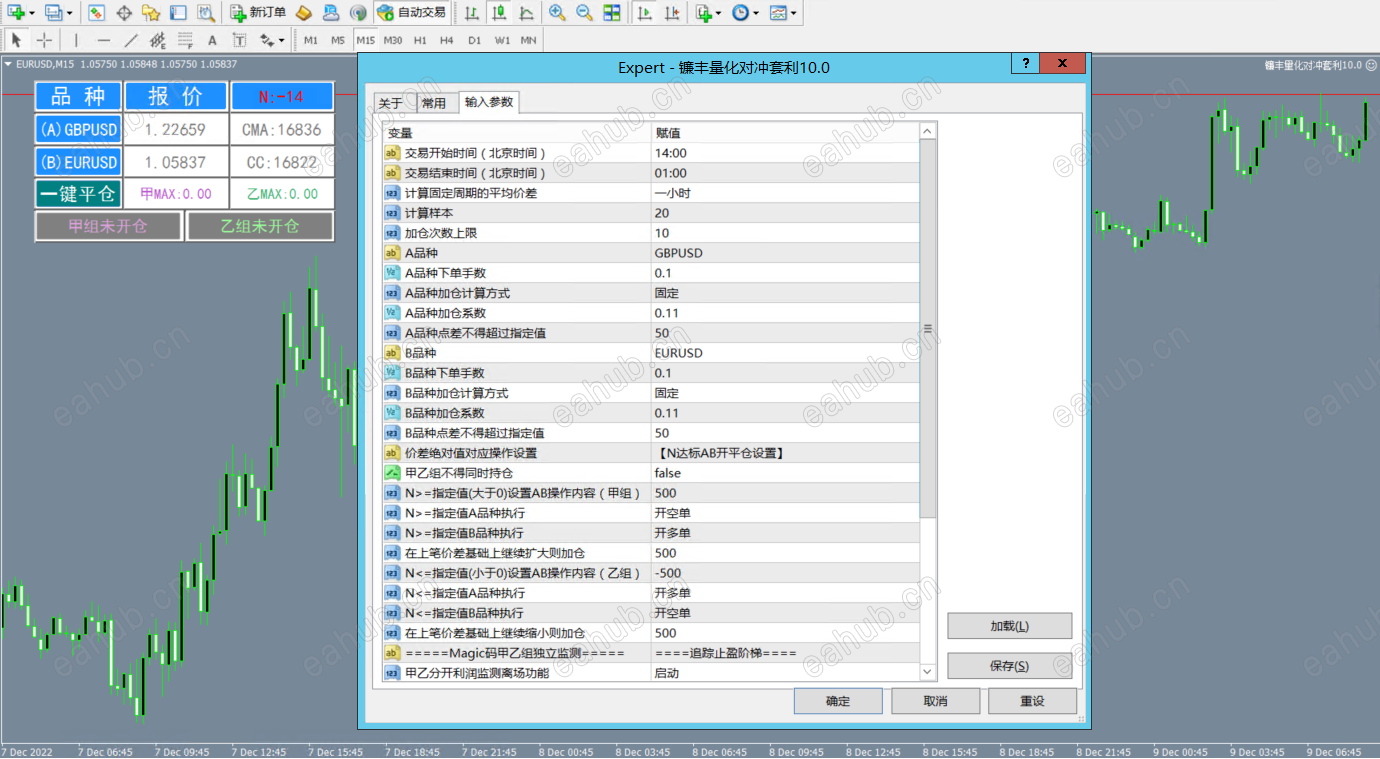Enable chart shift icon
The image size is (1380, 759).
(x=672, y=12)
